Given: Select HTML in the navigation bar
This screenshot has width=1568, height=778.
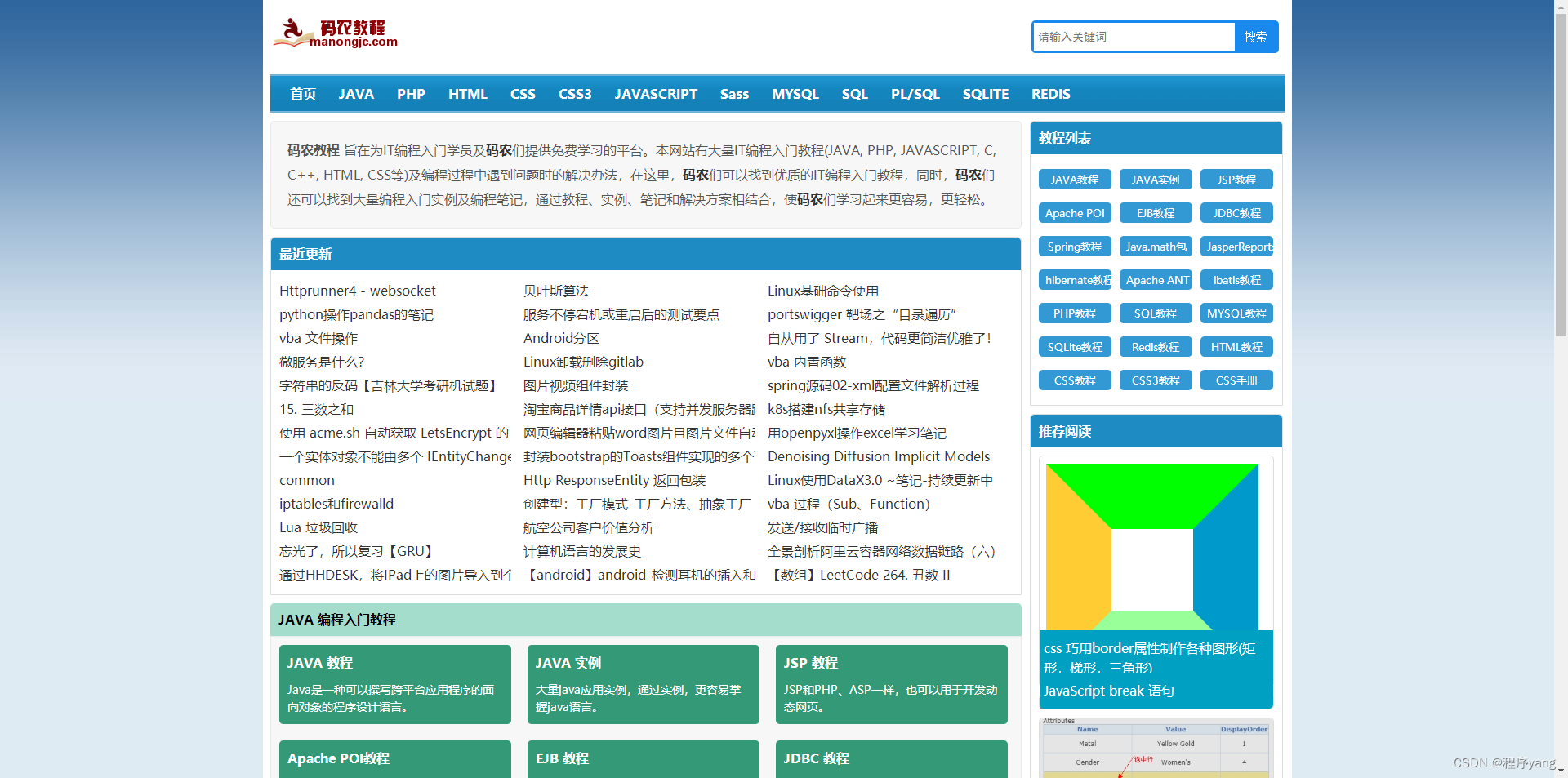Looking at the screenshot, I should pos(468,94).
